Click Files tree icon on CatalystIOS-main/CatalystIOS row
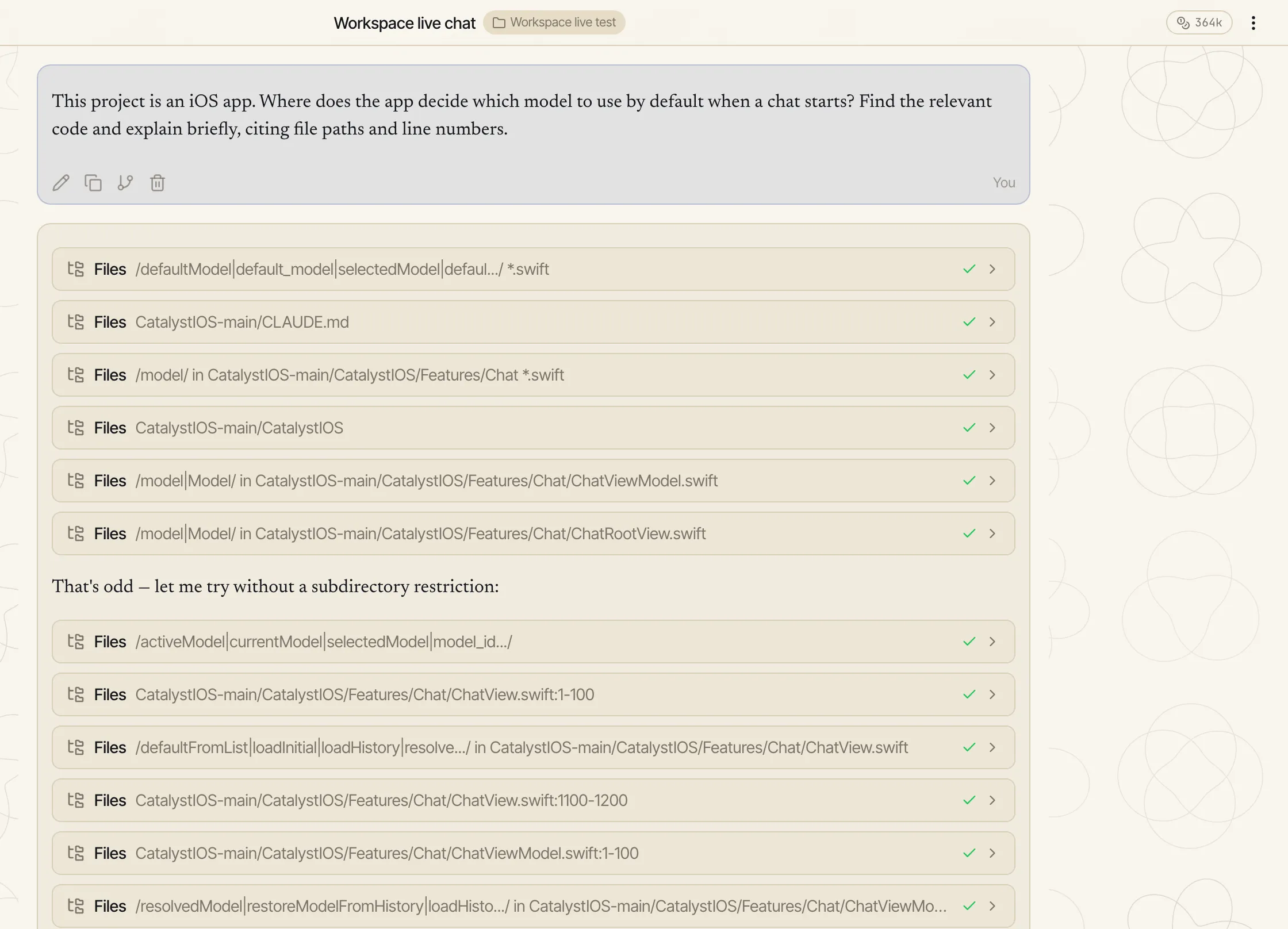Viewport: 1288px width, 929px height. pyautogui.click(x=76, y=428)
